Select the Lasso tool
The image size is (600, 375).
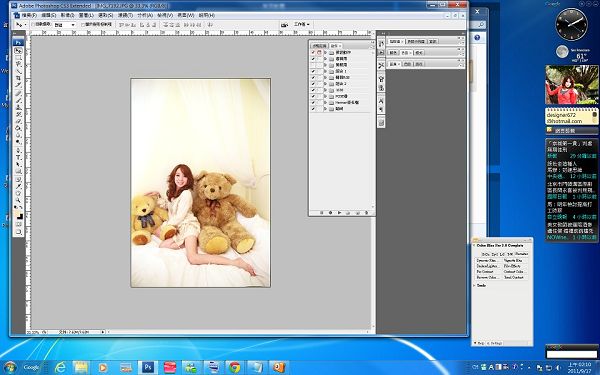(x=18, y=65)
